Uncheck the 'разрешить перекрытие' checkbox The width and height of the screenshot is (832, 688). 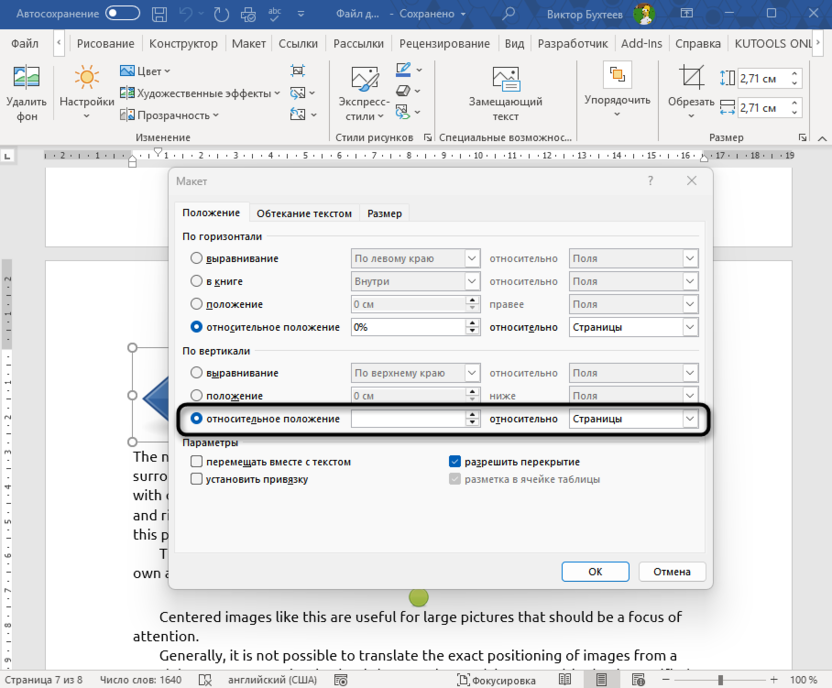coord(455,462)
